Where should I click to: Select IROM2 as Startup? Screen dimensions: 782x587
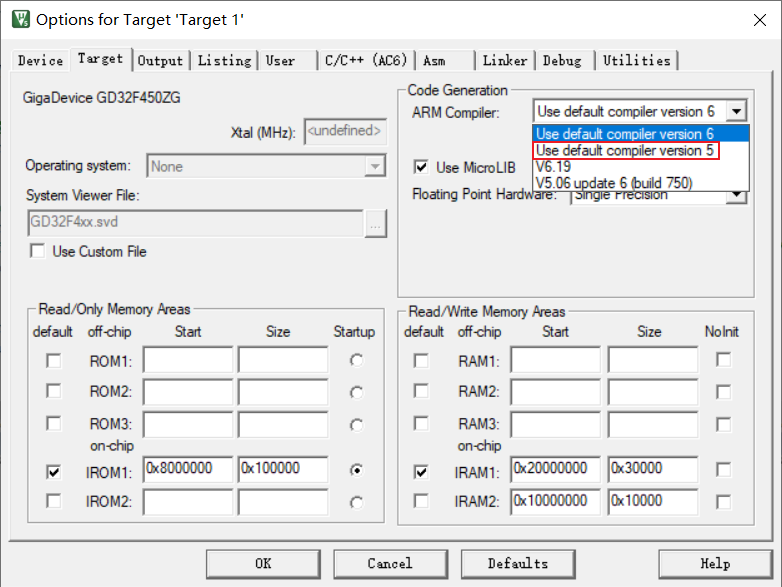click(356, 503)
